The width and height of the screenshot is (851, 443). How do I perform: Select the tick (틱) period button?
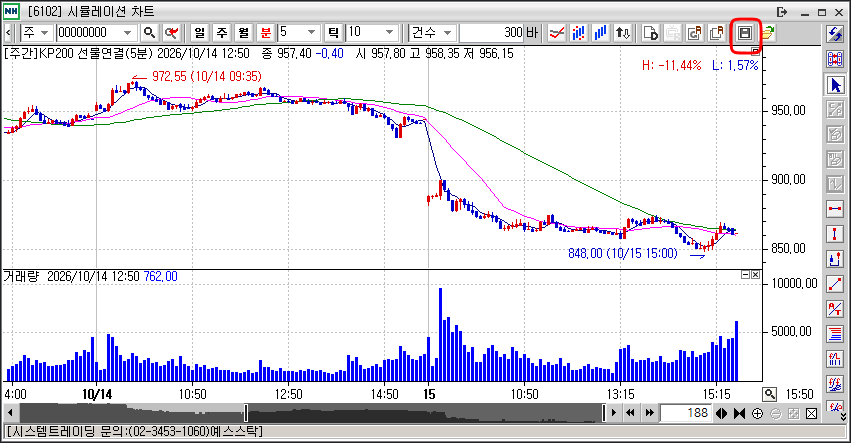pos(333,33)
